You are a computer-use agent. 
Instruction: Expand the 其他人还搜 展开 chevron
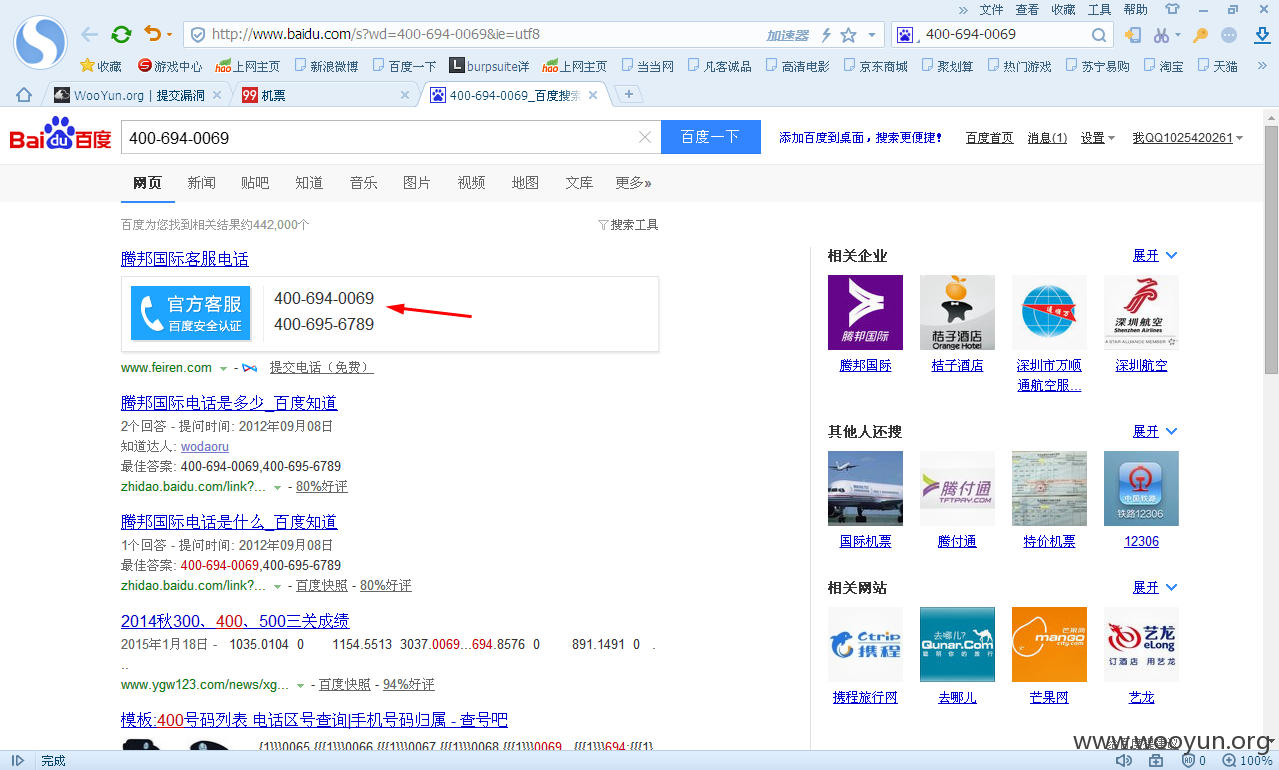point(1172,431)
